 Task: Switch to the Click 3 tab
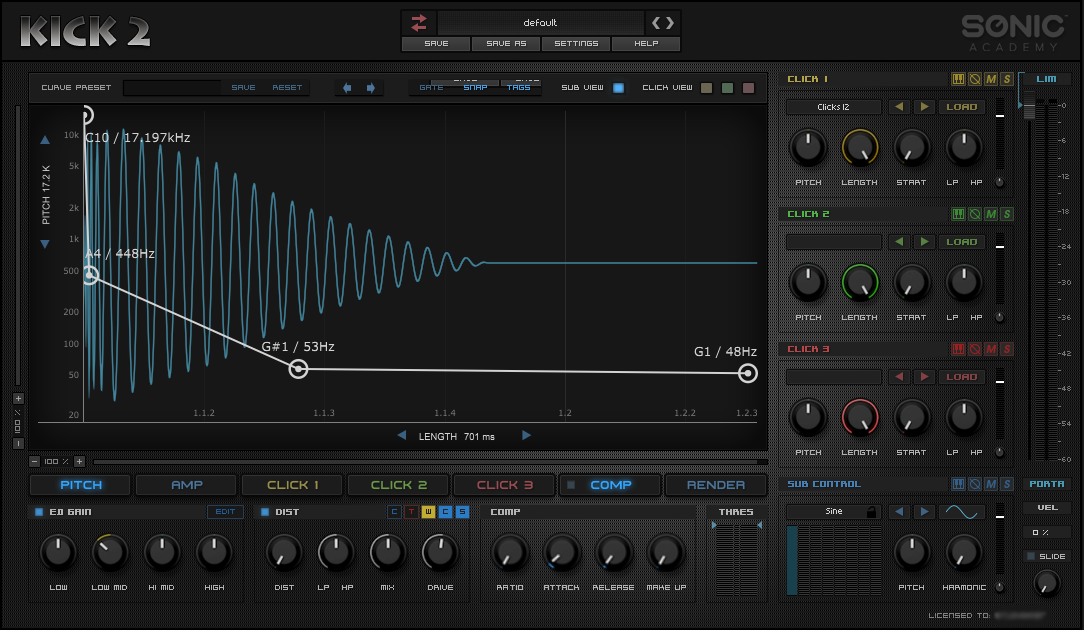pos(505,485)
